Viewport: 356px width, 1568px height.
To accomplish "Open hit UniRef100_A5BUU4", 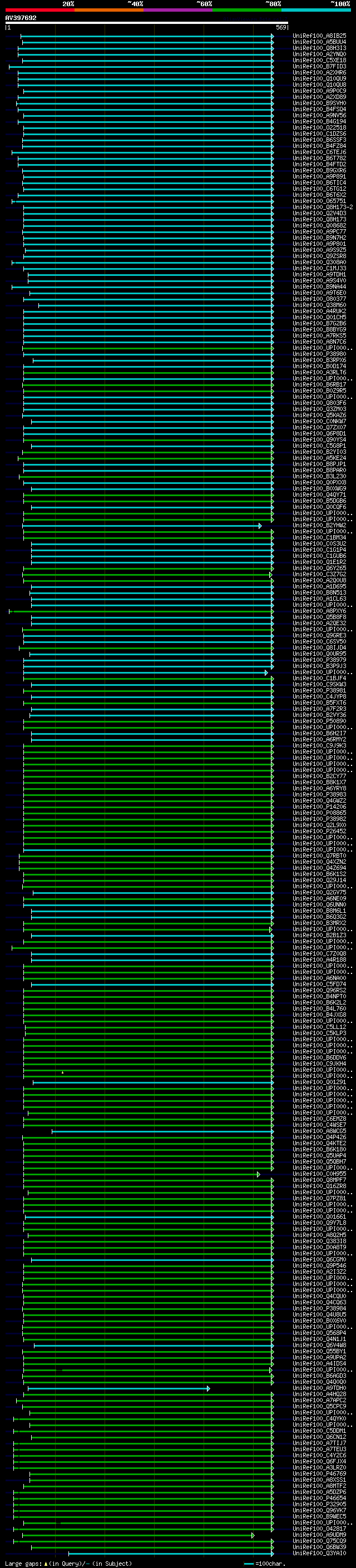I will [x=319, y=42].
